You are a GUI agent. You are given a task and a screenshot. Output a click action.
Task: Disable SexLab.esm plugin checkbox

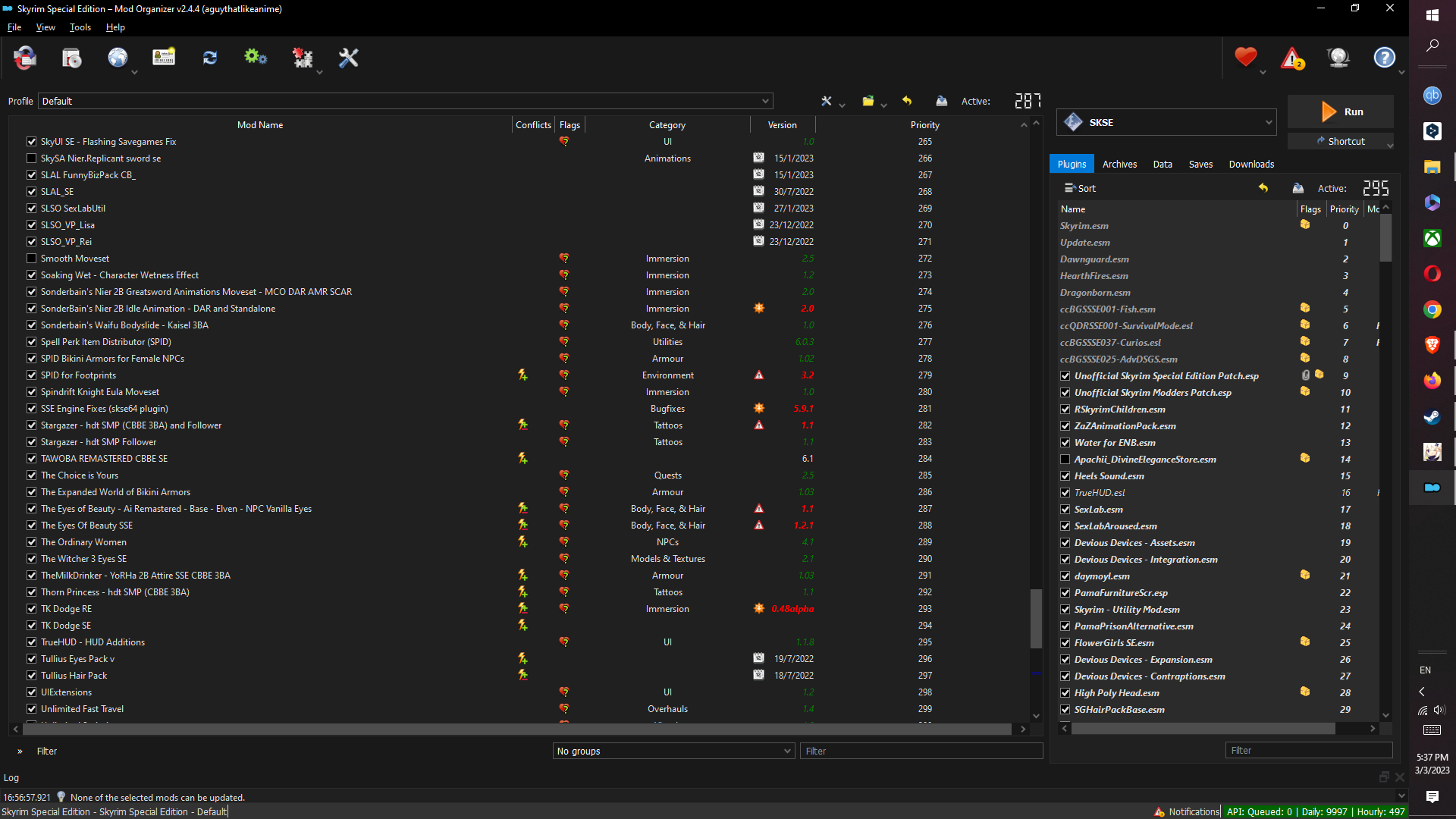tap(1065, 509)
